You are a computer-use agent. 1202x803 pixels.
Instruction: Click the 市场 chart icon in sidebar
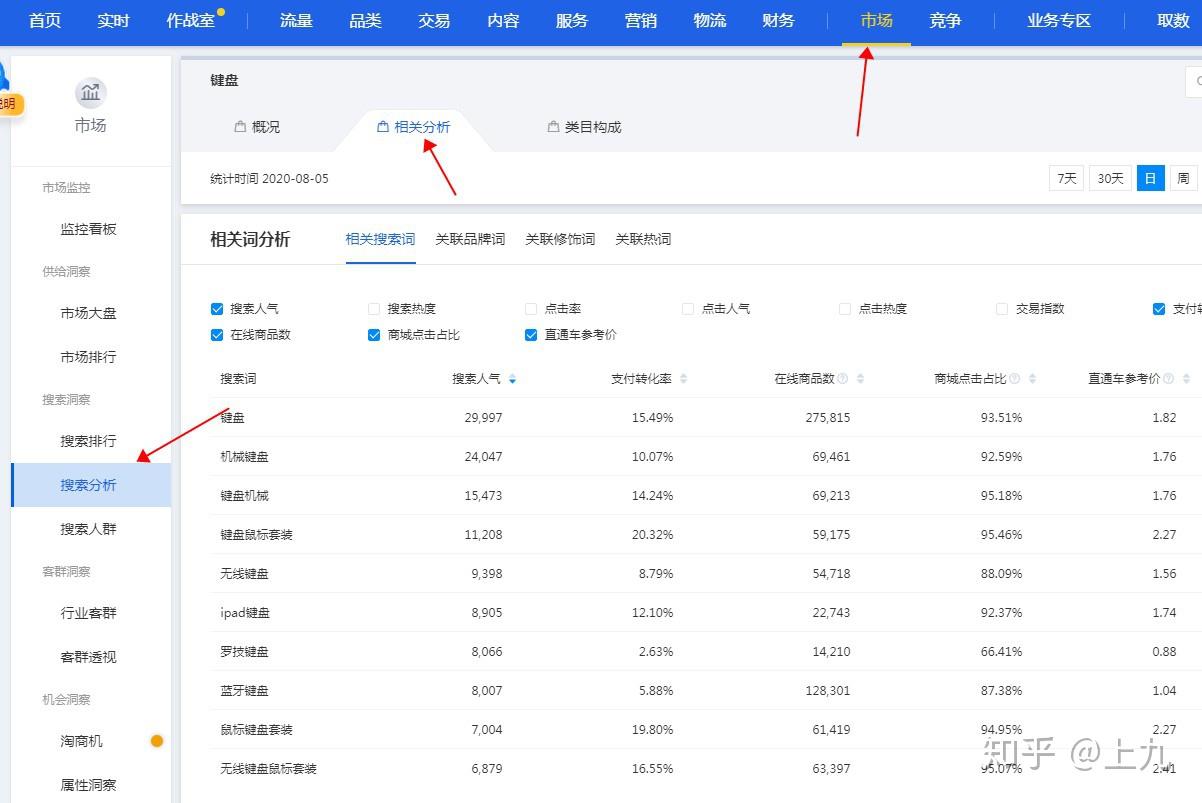tap(90, 94)
